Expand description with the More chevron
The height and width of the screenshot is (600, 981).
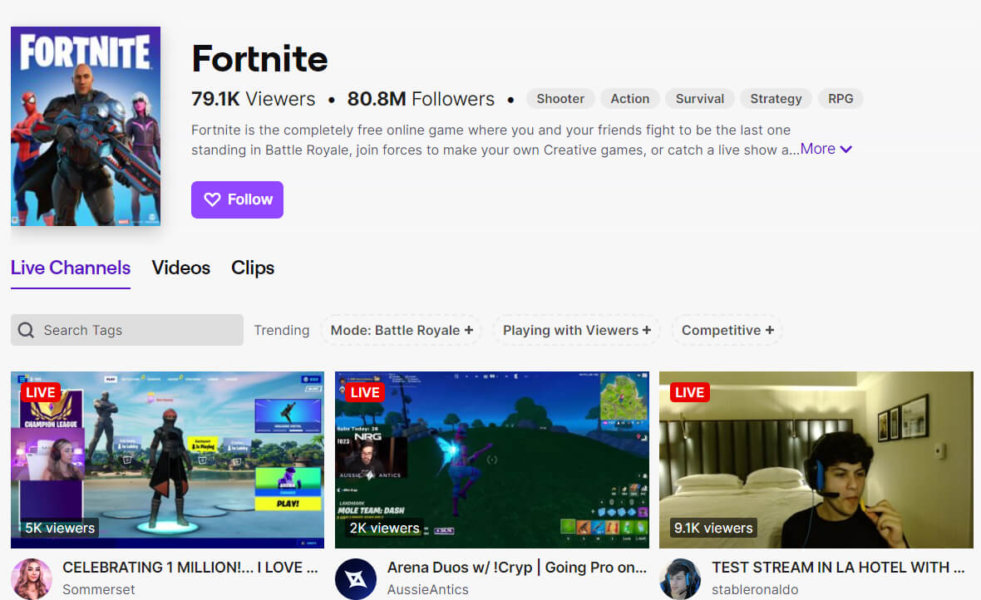(x=826, y=149)
